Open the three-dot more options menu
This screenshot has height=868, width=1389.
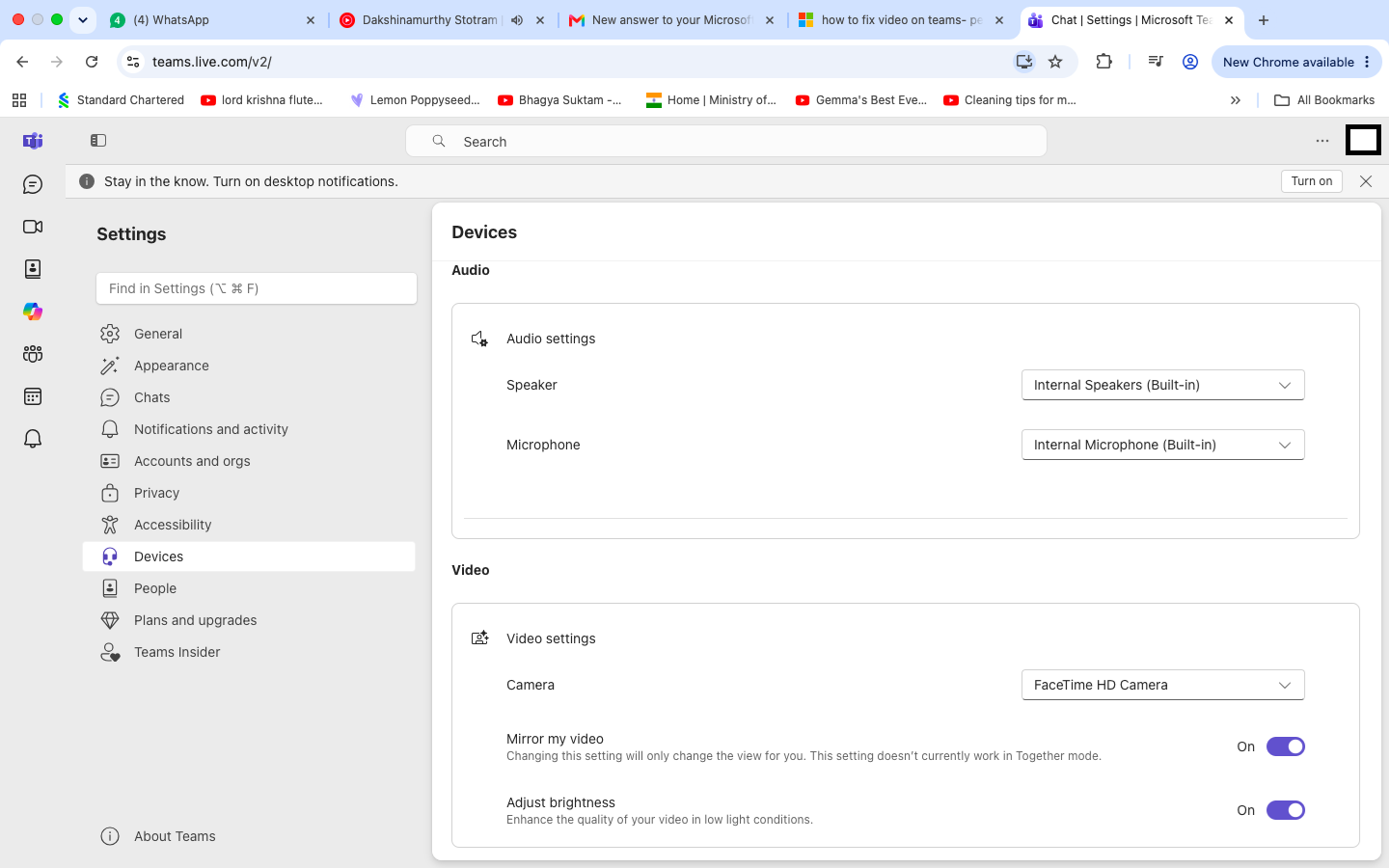click(1322, 141)
